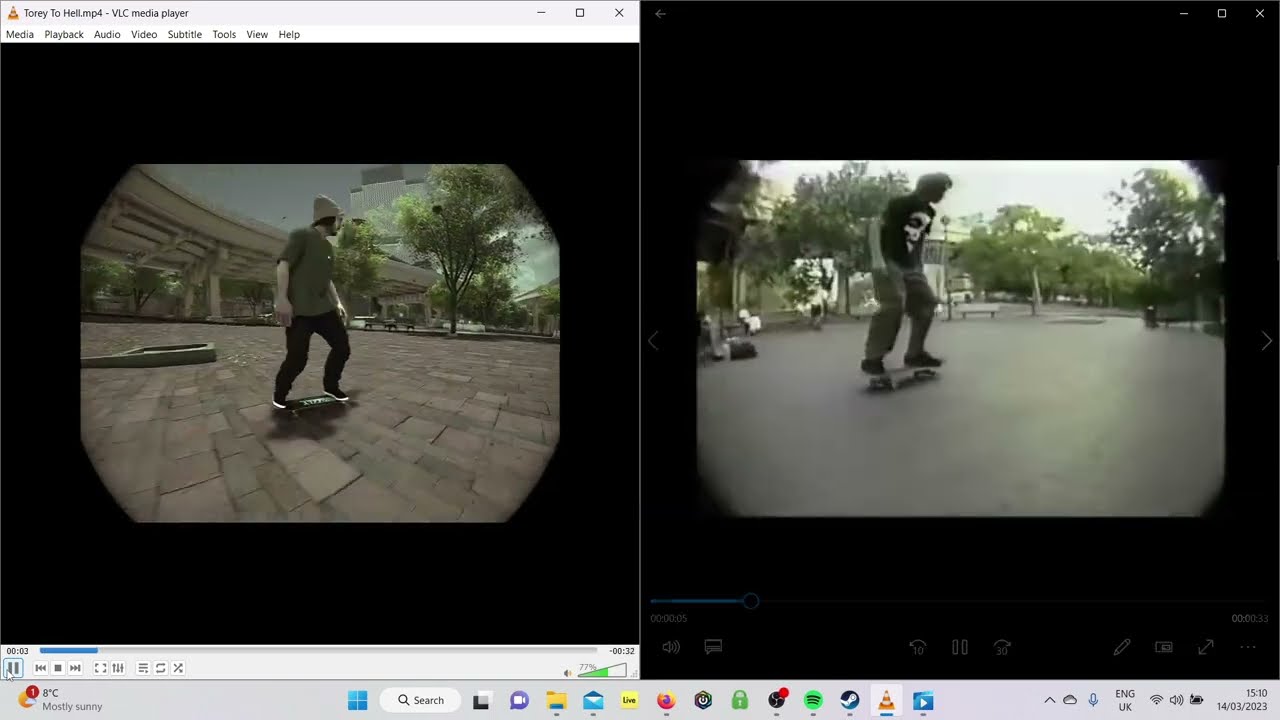Play in mini view in right player

(x=1164, y=647)
